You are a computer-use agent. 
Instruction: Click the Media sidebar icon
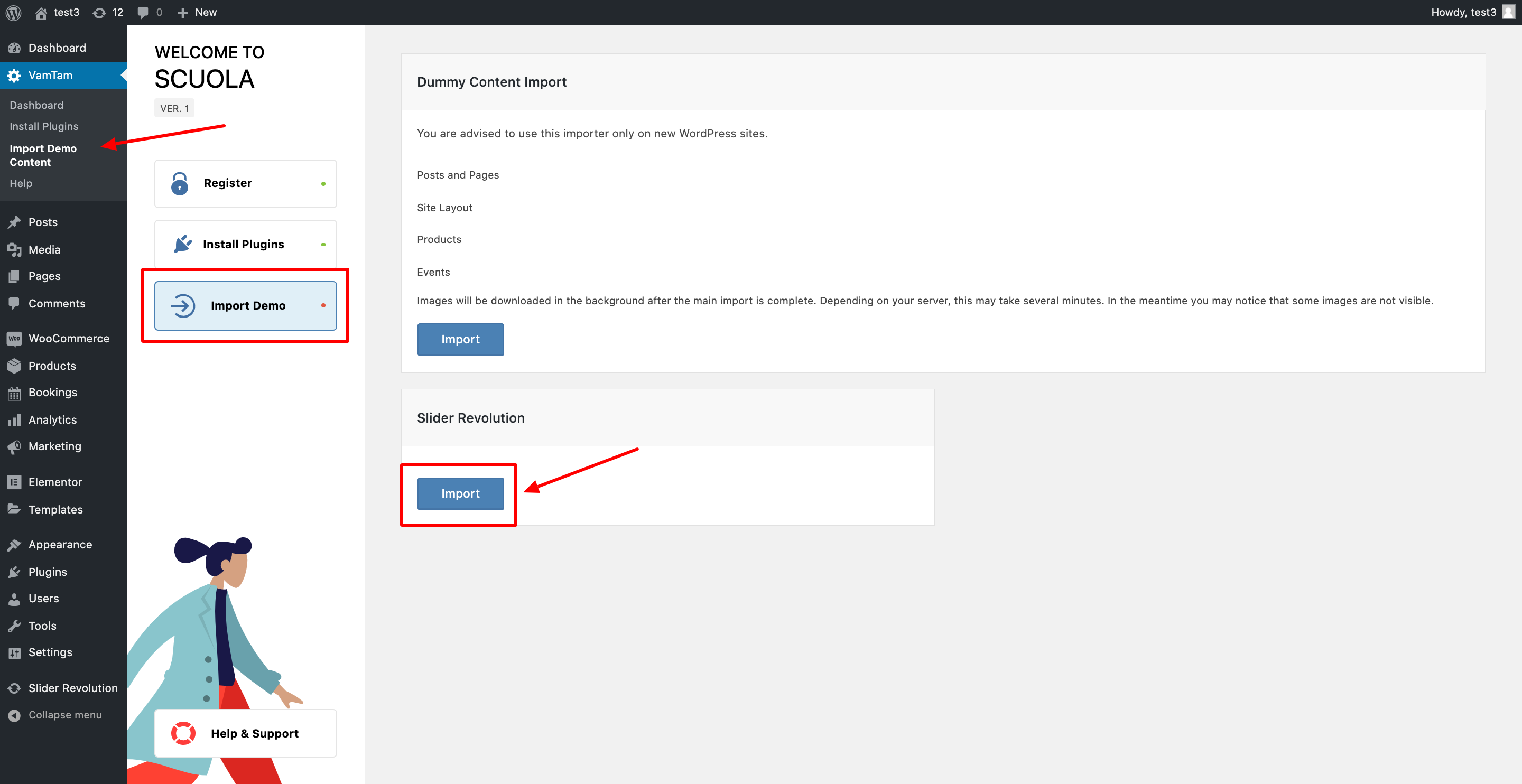pyautogui.click(x=14, y=250)
